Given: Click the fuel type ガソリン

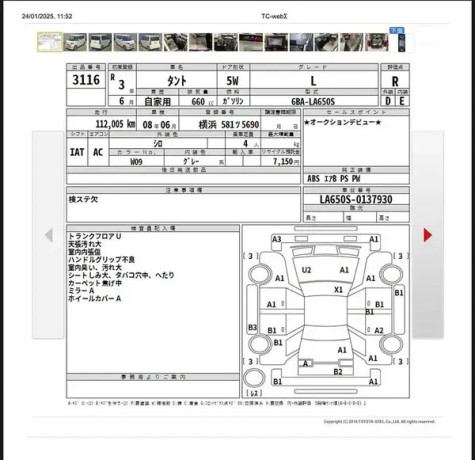Looking at the screenshot, I should point(233,101).
